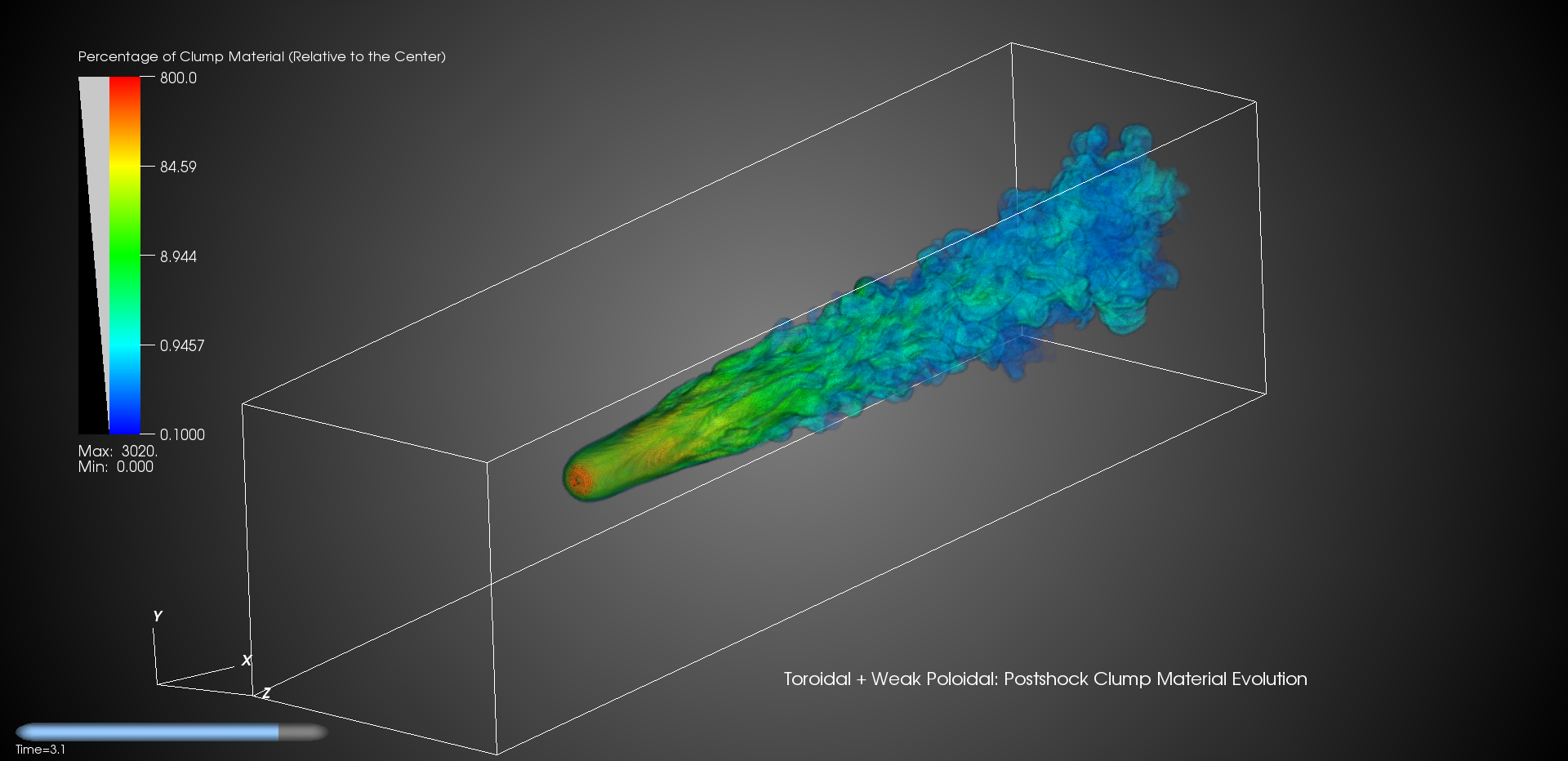1568x761 pixels.
Task: Click the time progress slider bar
Action: point(171,732)
